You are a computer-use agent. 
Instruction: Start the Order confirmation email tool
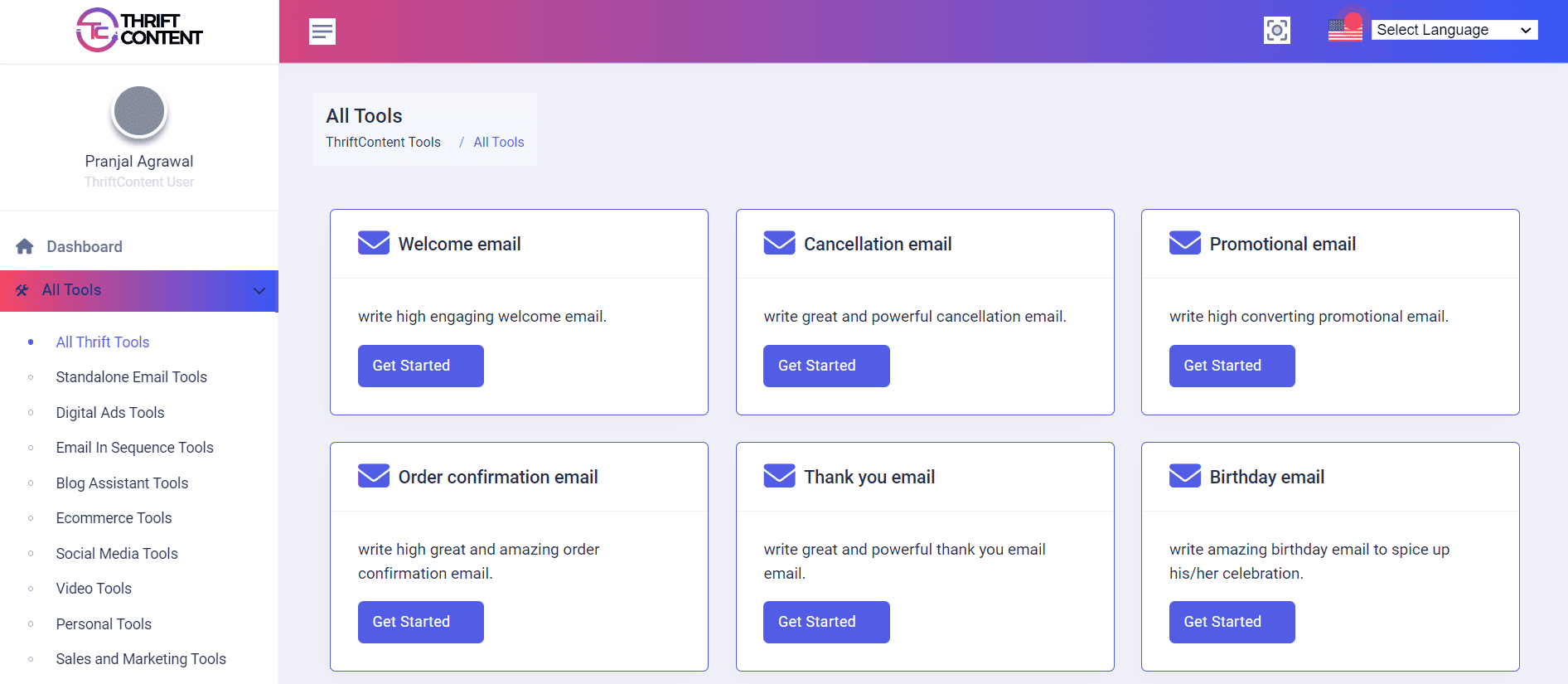click(x=420, y=622)
